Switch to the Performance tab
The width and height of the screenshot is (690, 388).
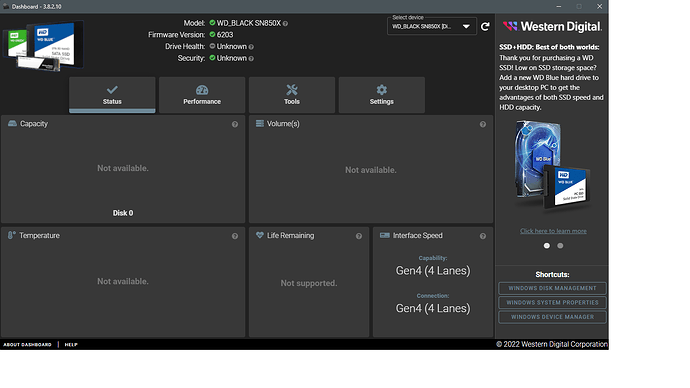point(202,95)
